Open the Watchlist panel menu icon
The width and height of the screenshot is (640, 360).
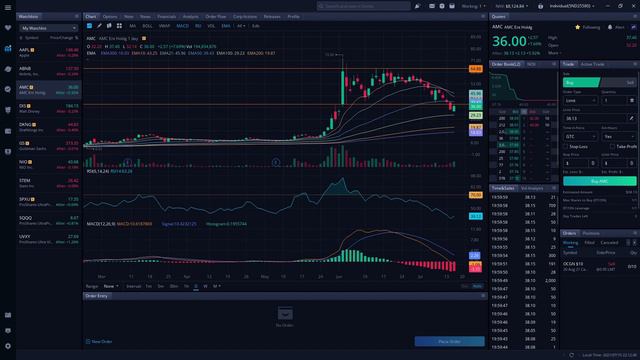pyautogui.click(x=76, y=16)
